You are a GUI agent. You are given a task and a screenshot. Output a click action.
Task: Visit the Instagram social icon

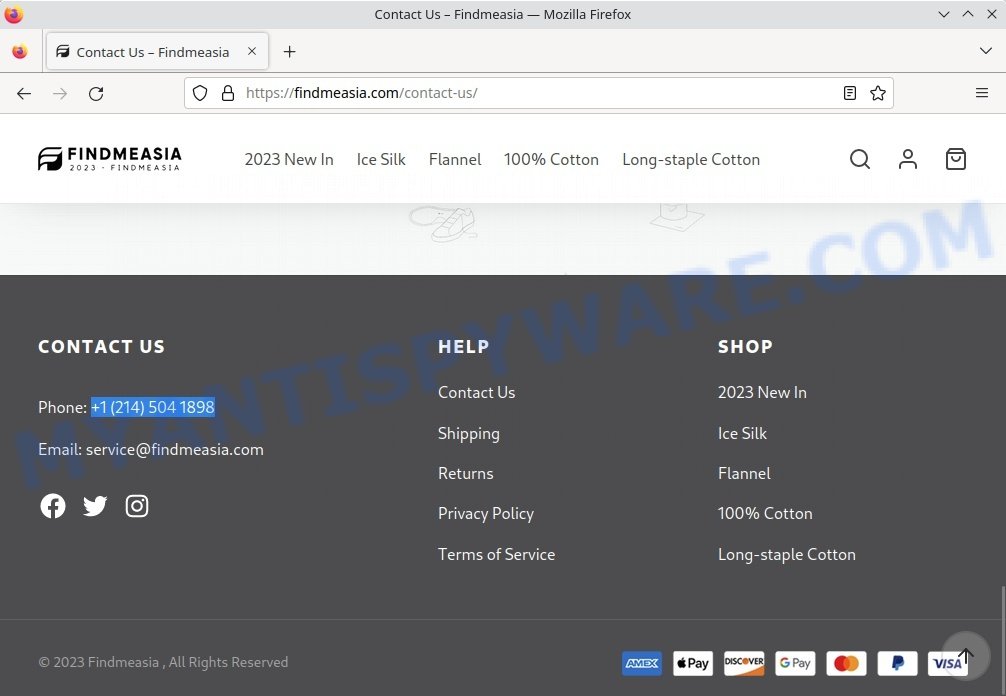pos(137,506)
